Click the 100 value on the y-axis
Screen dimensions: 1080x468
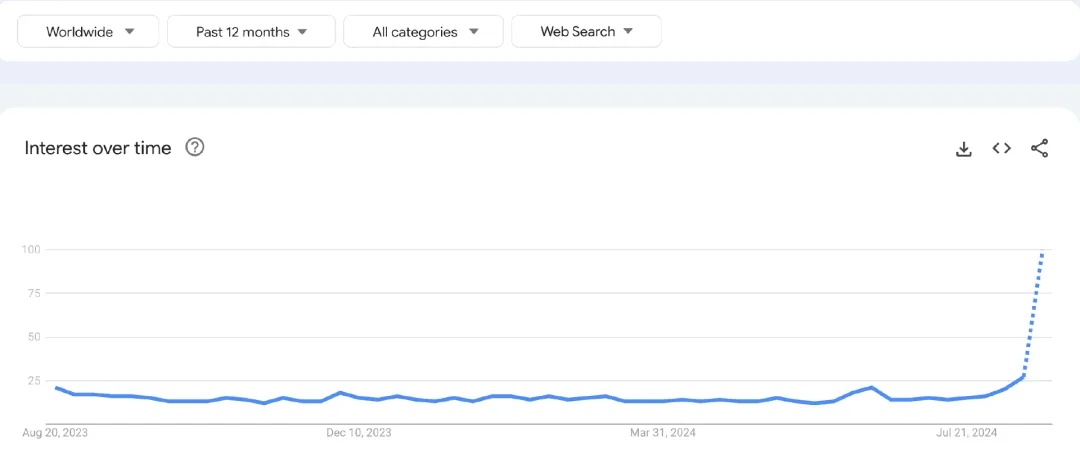tap(32, 249)
